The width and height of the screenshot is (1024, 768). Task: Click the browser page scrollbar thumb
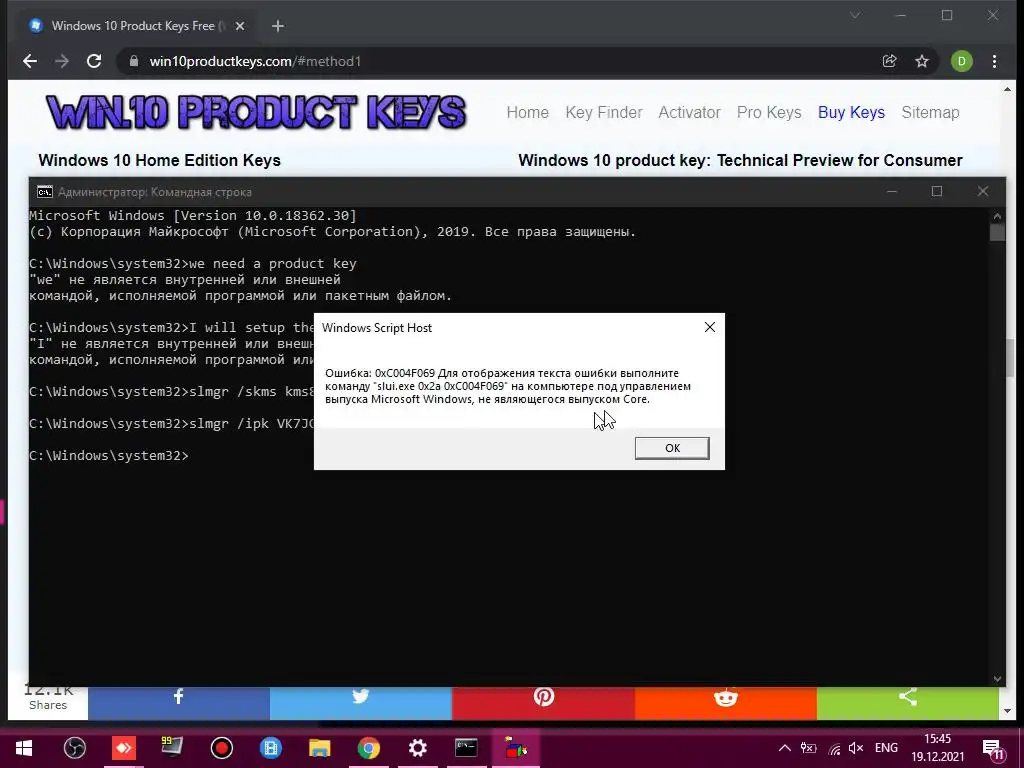coord(1010,357)
